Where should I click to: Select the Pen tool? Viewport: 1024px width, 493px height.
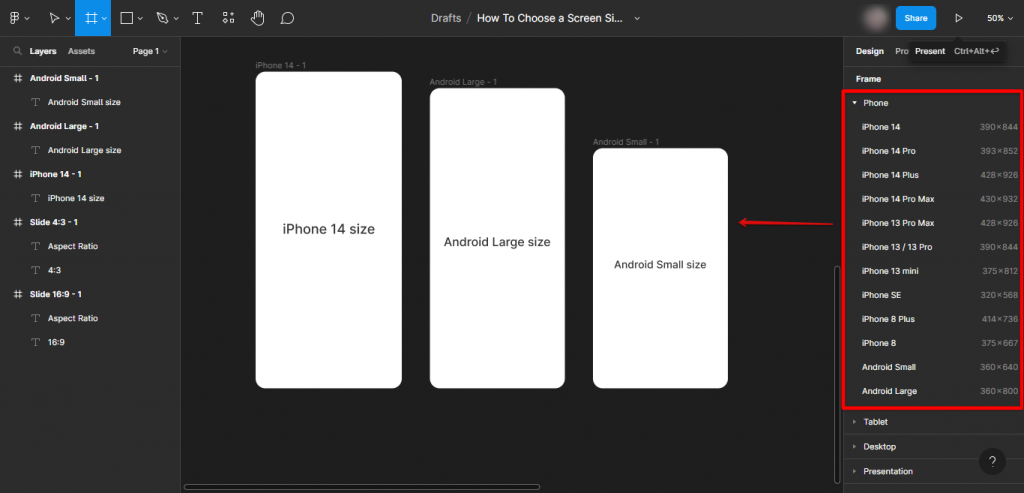point(162,18)
